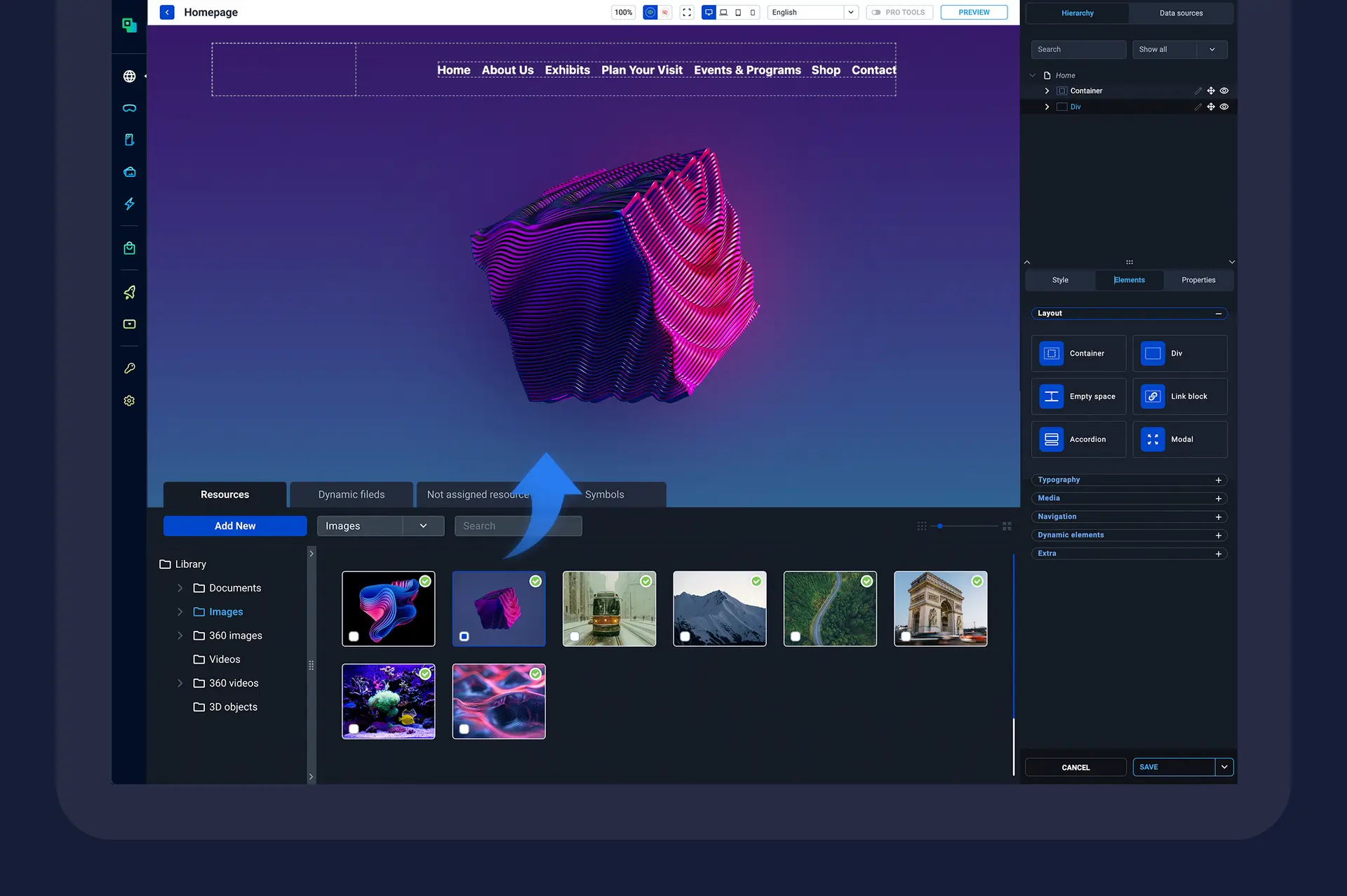Expand the Typography section
The image size is (1347, 896).
(x=1219, y=480)
